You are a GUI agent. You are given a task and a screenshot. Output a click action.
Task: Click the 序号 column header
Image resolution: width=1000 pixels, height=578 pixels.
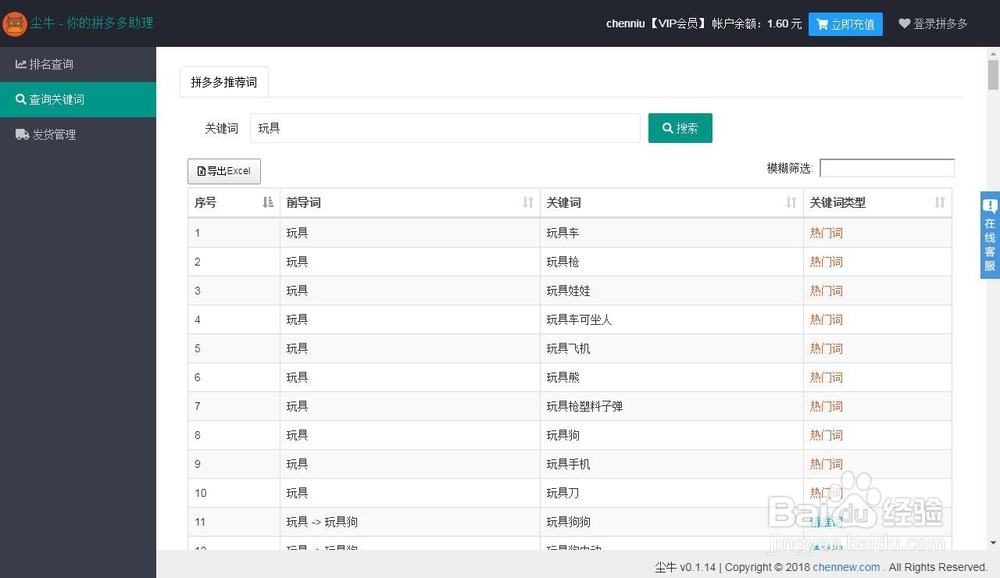234,202
